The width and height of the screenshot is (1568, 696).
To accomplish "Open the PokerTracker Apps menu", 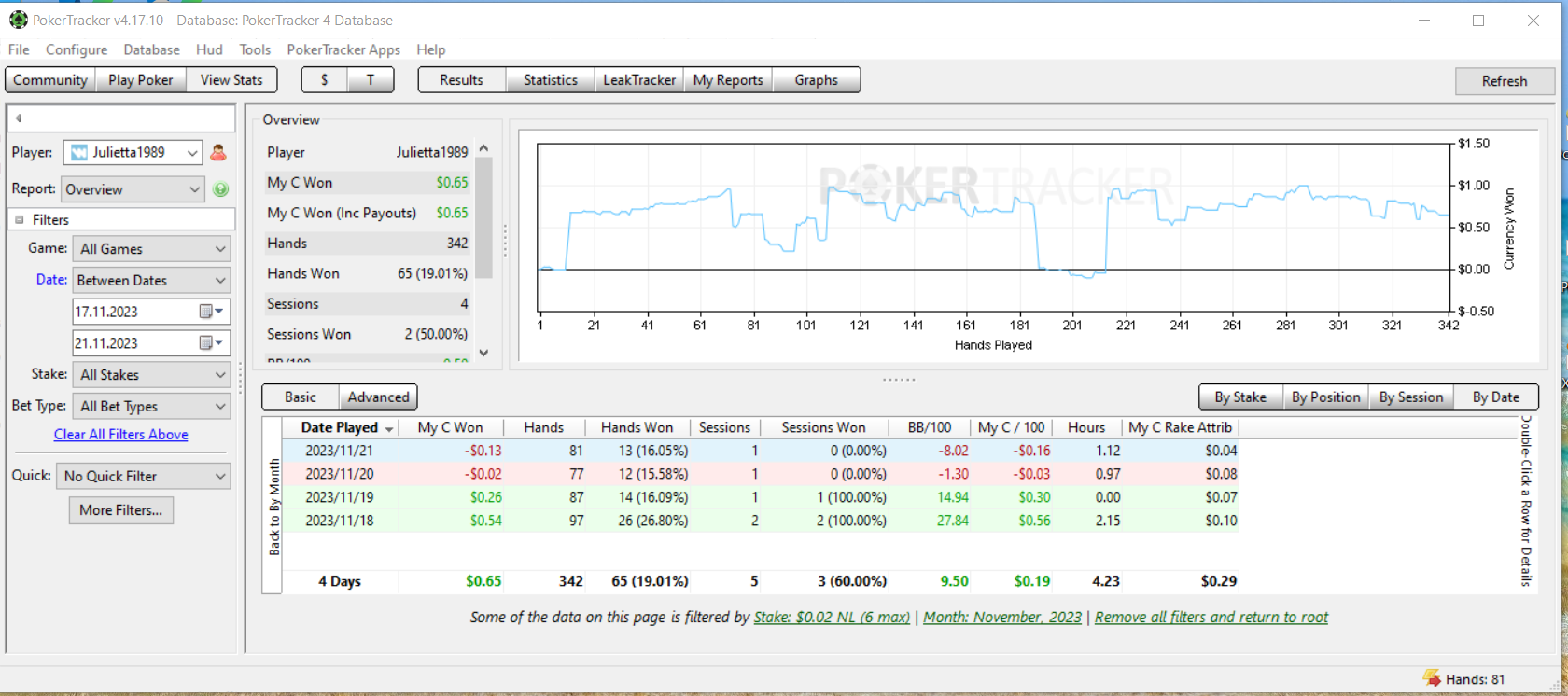I will (x=343, y=49).
